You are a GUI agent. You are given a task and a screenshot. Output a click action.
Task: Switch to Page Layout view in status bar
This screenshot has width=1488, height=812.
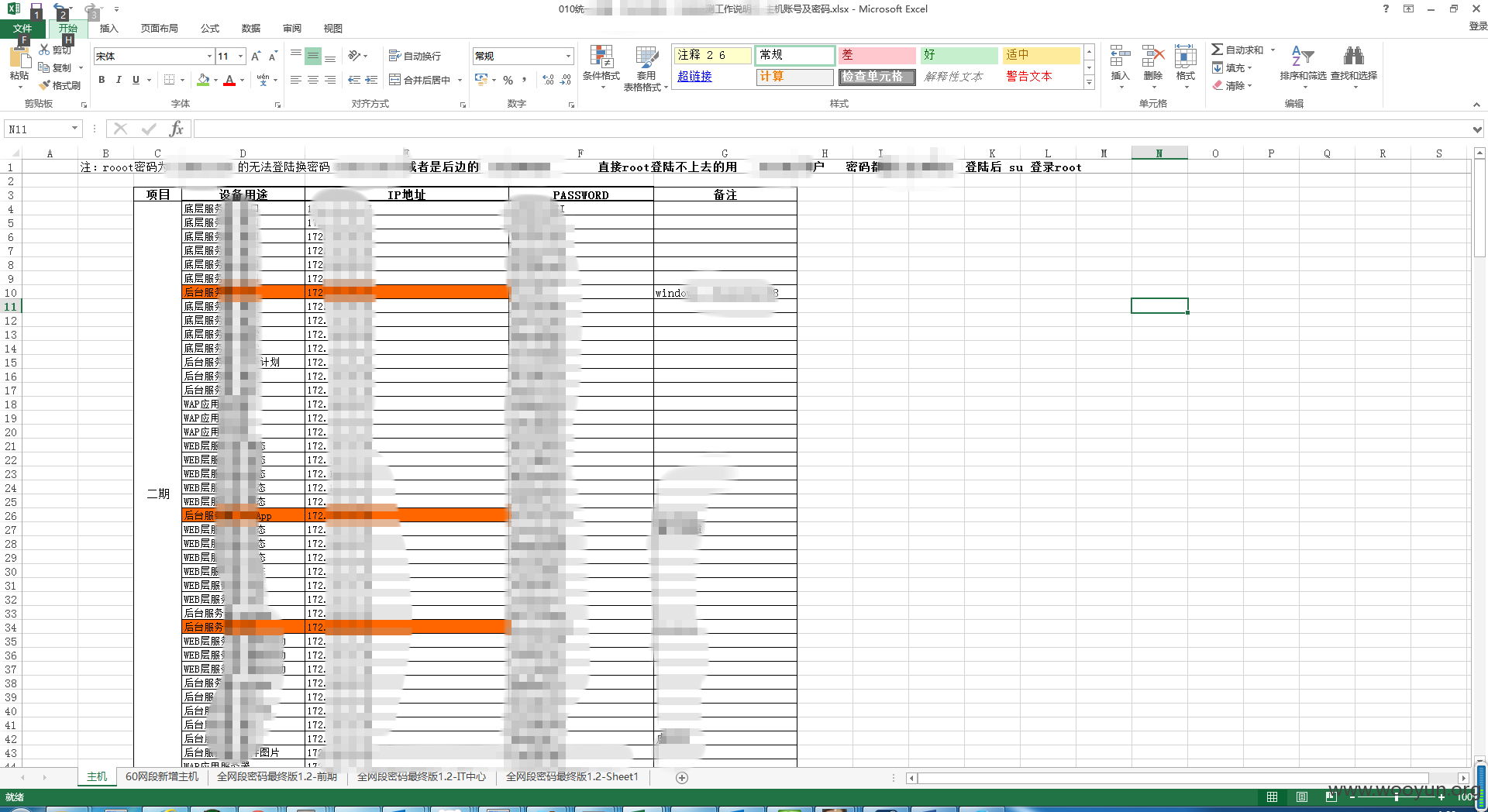(x=1302, y=797)
